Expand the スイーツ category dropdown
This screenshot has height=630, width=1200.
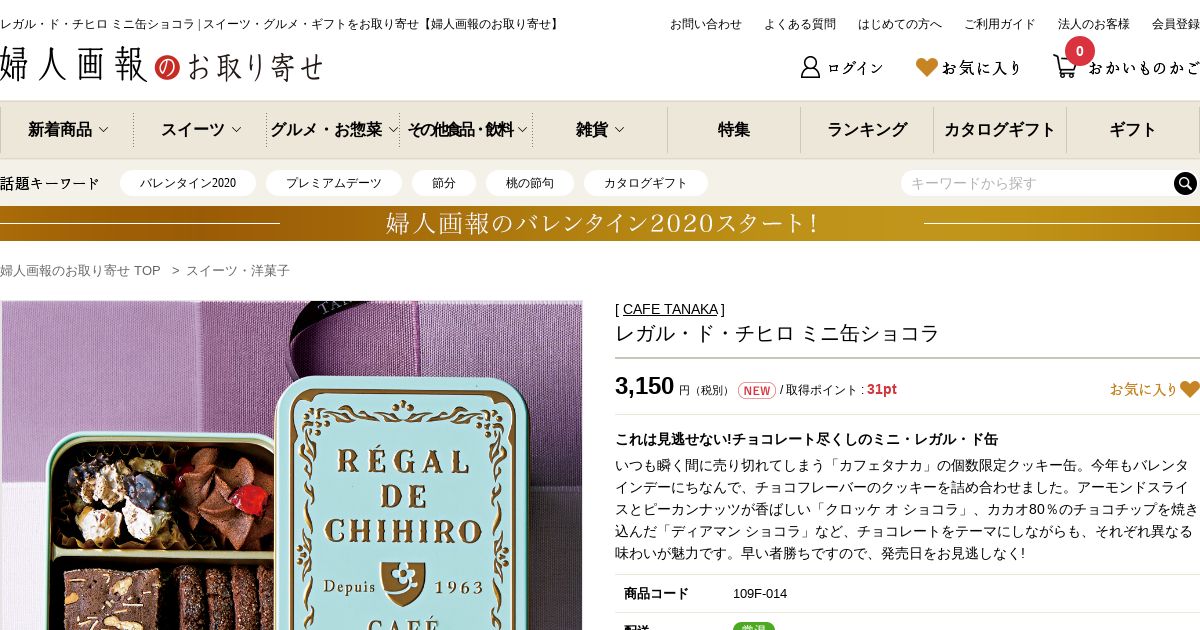coord(200,129)
